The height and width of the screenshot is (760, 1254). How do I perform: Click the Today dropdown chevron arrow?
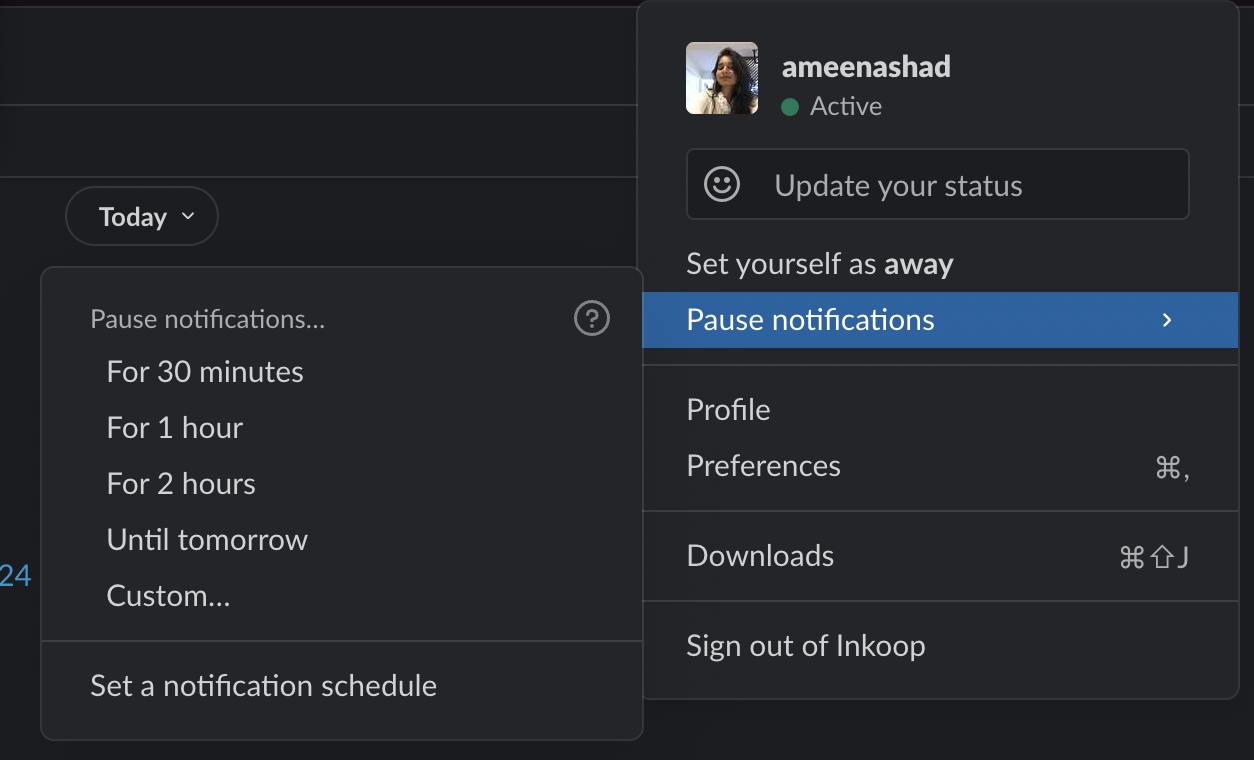(188, 217)
